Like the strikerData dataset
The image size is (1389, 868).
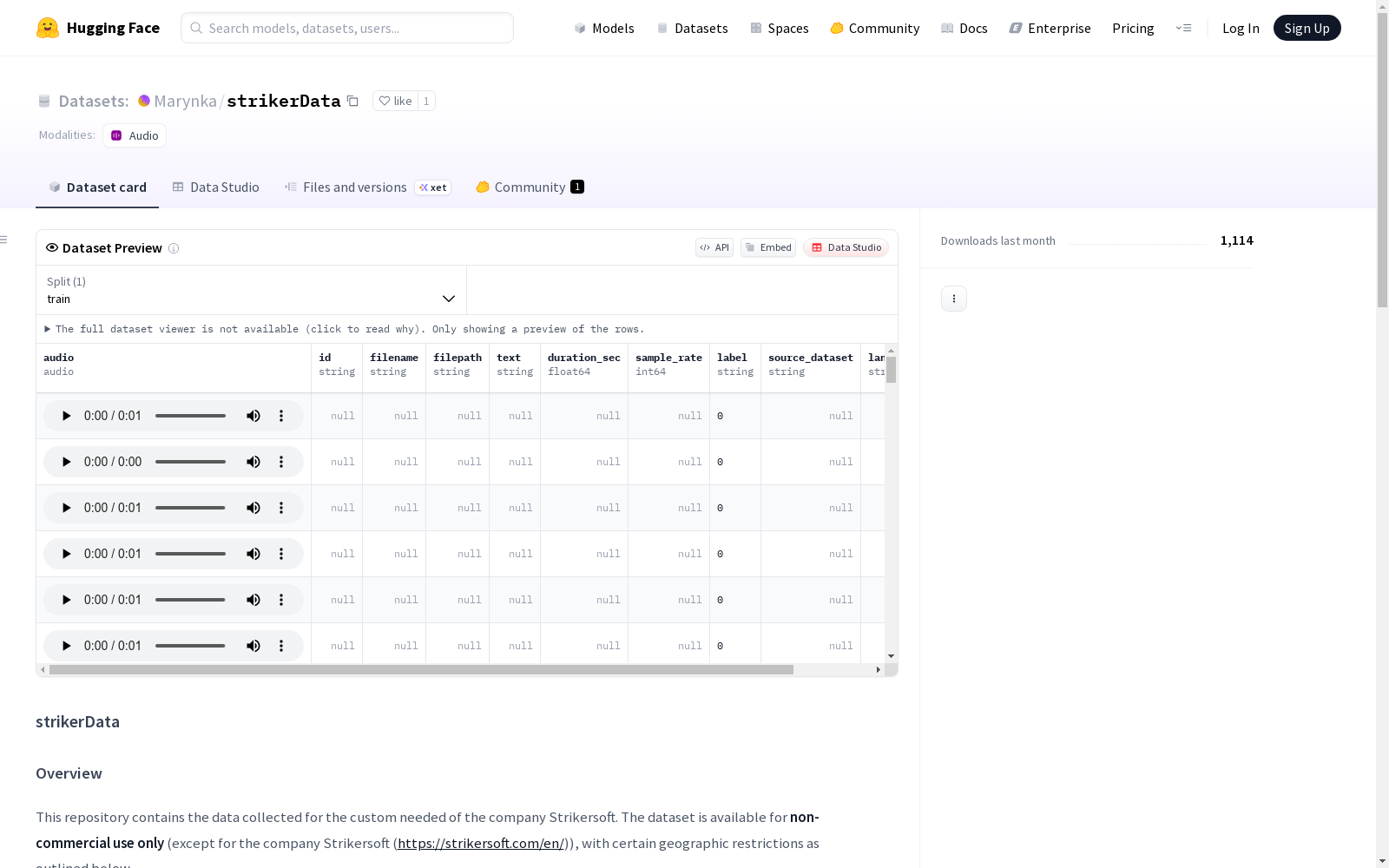click(395, 101)
